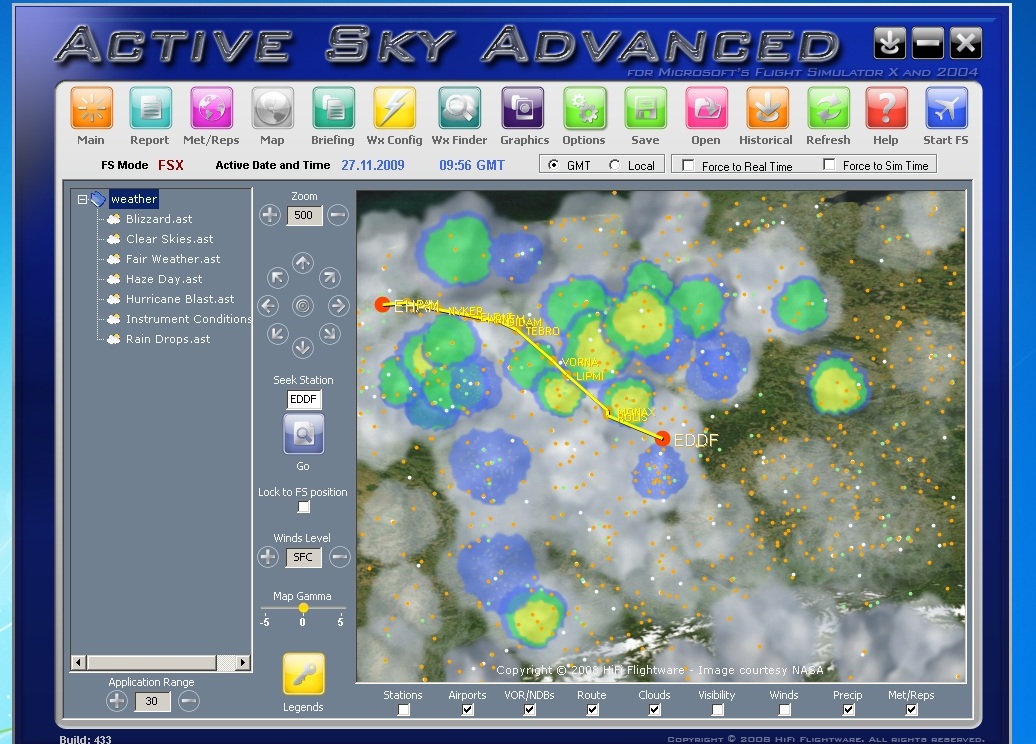
Task: Open the Wx Finder magnifier icon
Action: 459,108
